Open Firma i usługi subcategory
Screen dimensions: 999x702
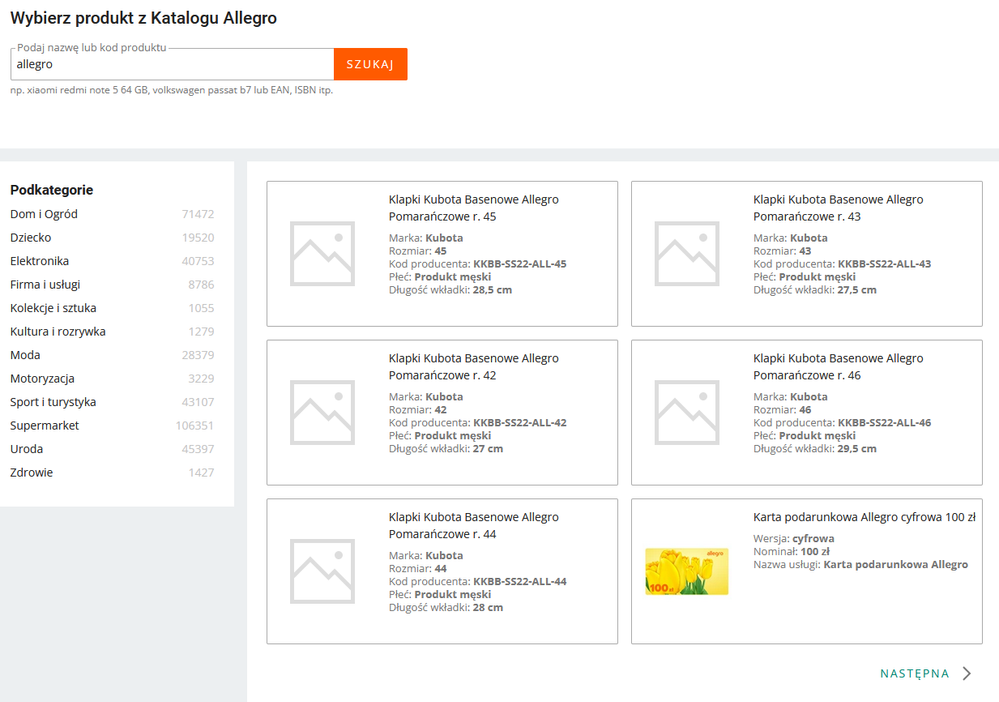coord(45,285)
